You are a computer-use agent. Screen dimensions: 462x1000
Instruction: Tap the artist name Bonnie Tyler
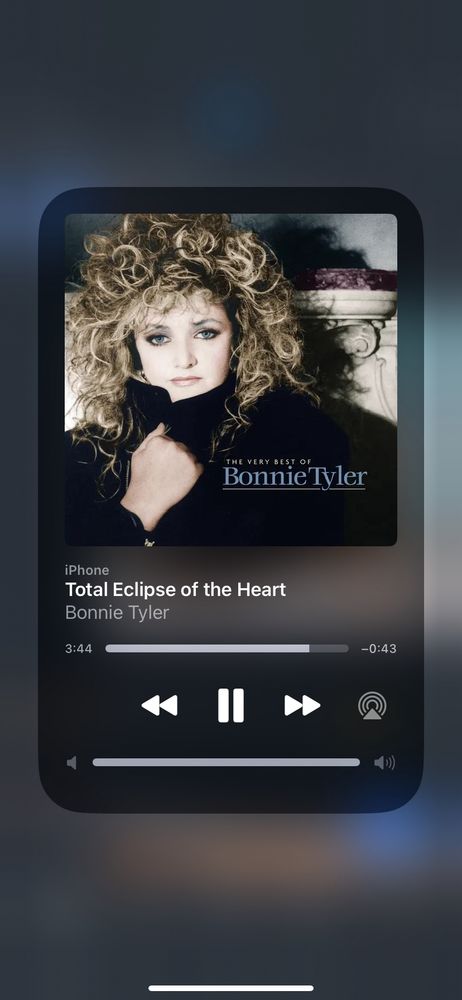pos(117,613)
